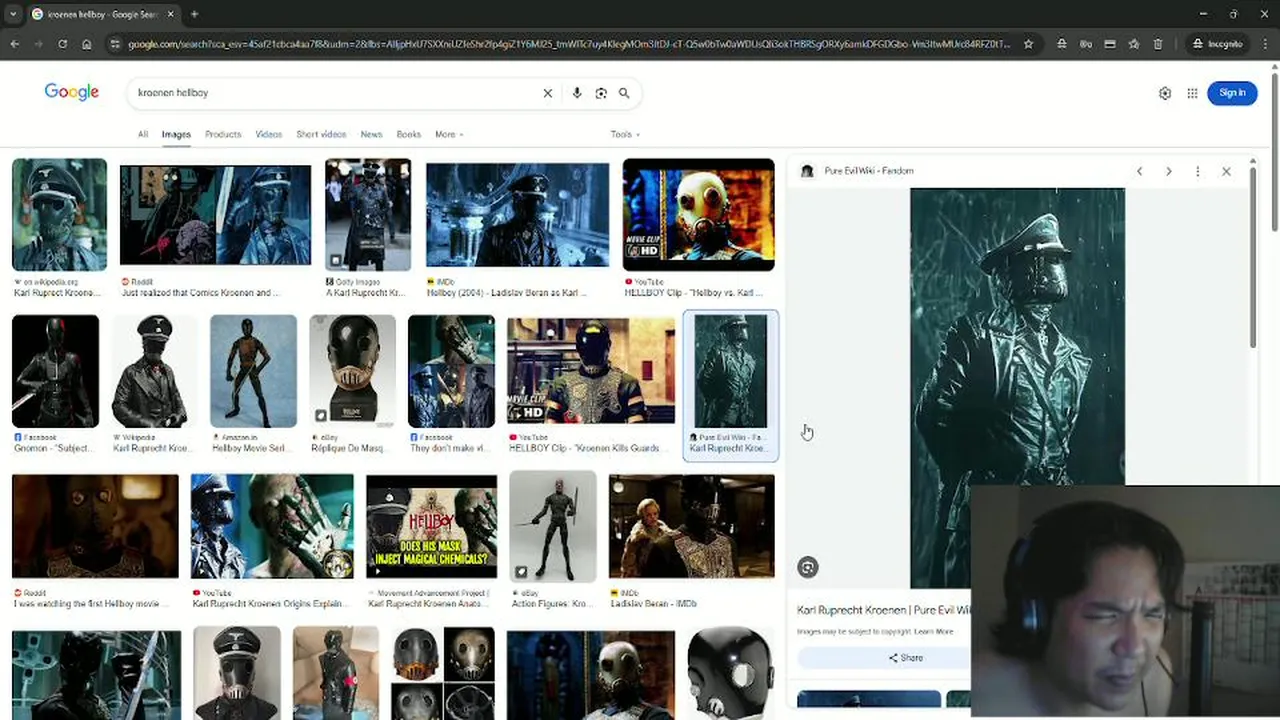This screenshot has height=720, width=1280.
Task: Bookmark this page with the star icon
Action: pyautogui.click(x=1028, y=44)
